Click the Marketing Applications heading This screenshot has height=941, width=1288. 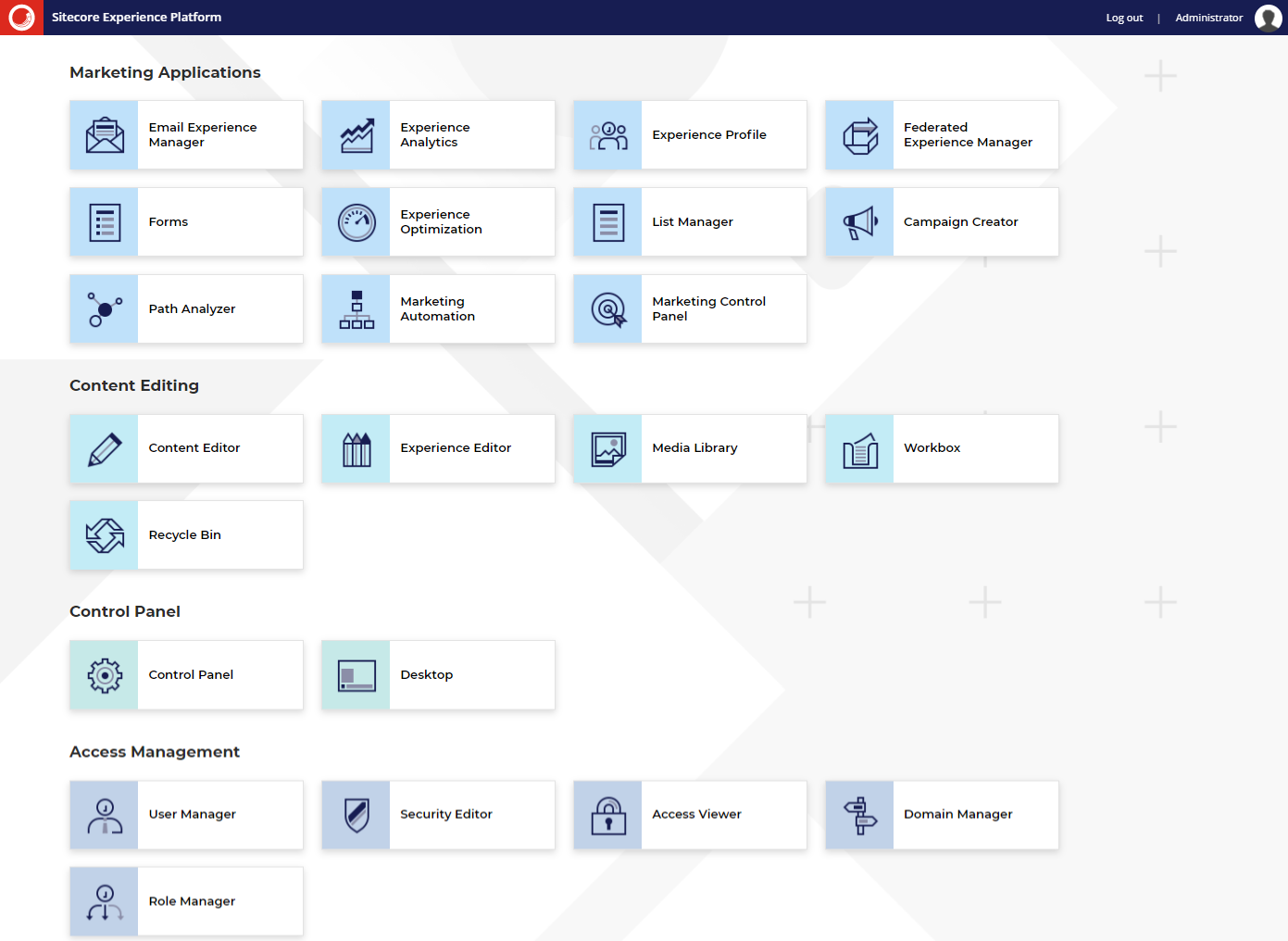click(165, 72)
